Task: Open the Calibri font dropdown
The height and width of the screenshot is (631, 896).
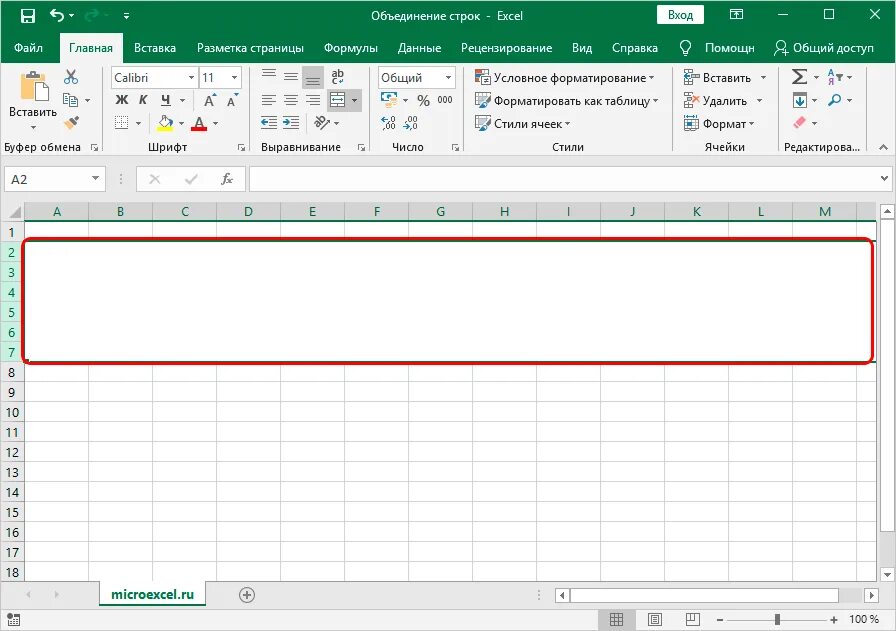Action: 191,77
